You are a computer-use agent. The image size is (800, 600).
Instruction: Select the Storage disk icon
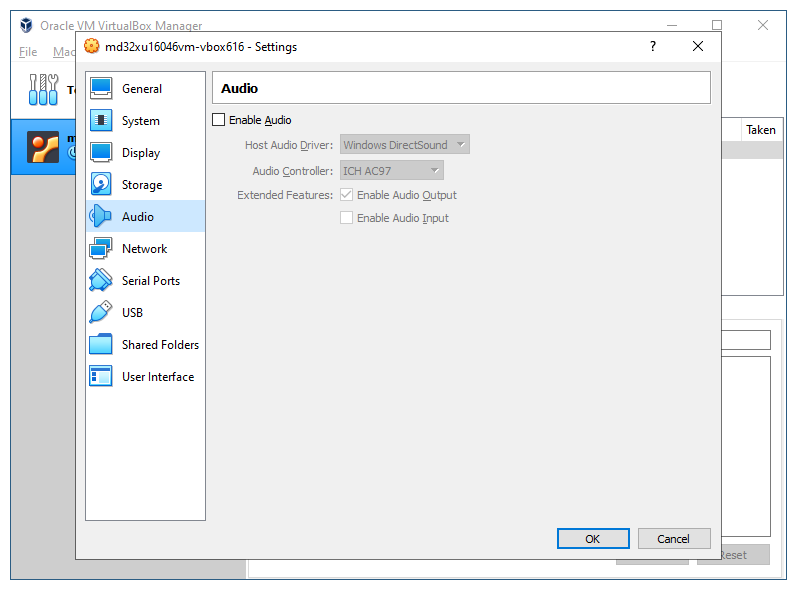coord(101,185)
